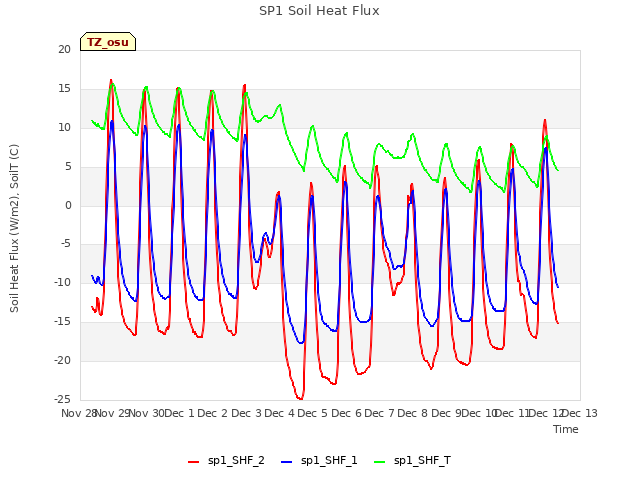The width and height of the screenshot is (640, 480).
Task: Toggle sp1_SHF_T series in legend
Action: coord(413,461)
